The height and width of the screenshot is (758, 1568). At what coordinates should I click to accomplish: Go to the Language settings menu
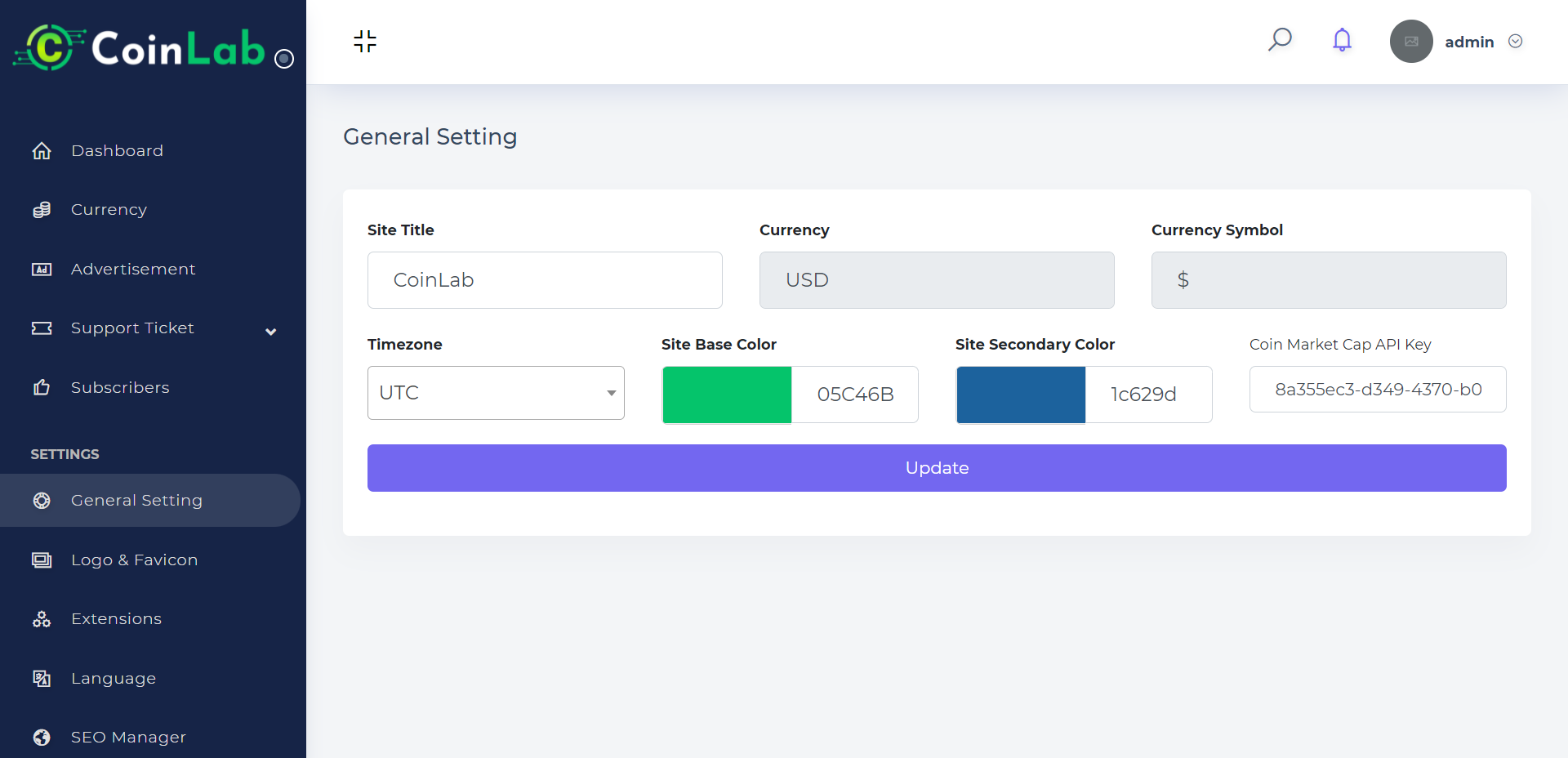[x=113, y=679]
